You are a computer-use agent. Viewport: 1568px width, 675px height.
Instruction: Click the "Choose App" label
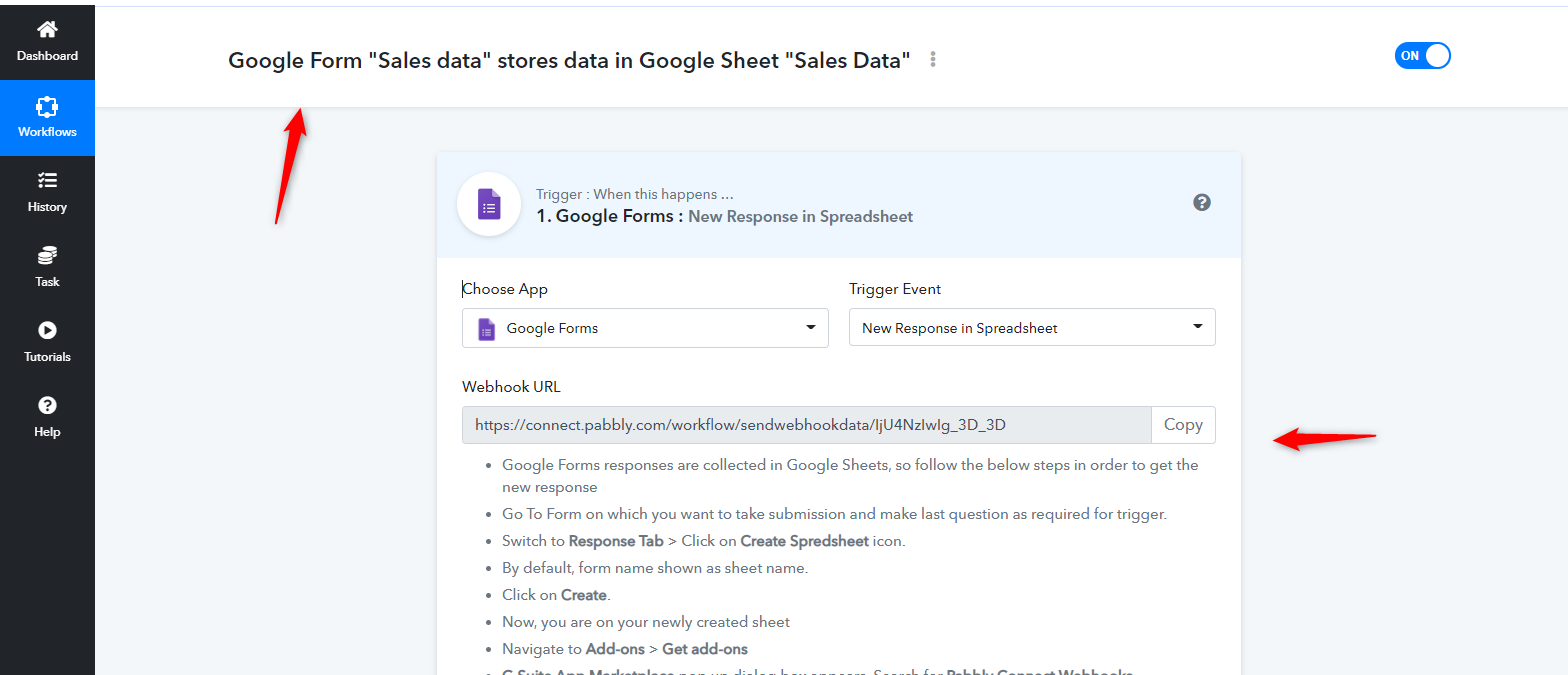coord(505,289)
